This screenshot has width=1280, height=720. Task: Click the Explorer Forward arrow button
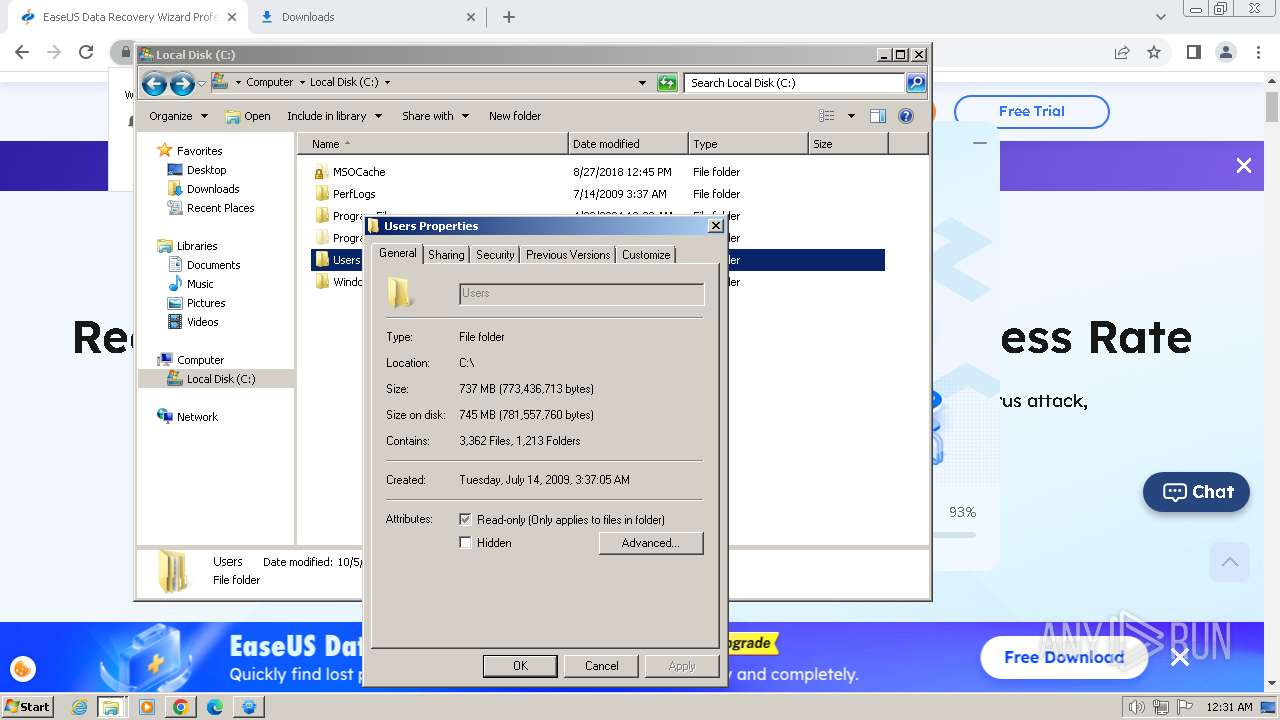[182, 83]
